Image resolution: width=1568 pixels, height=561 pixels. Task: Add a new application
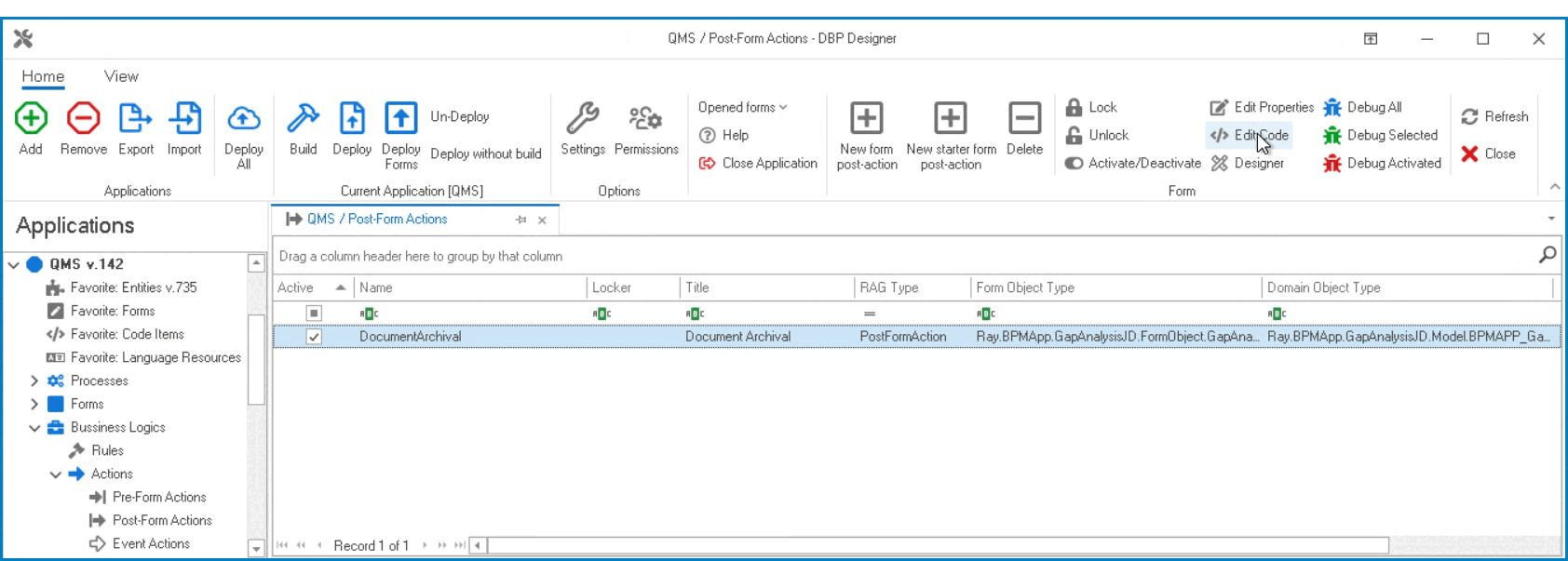pos(31,129)
